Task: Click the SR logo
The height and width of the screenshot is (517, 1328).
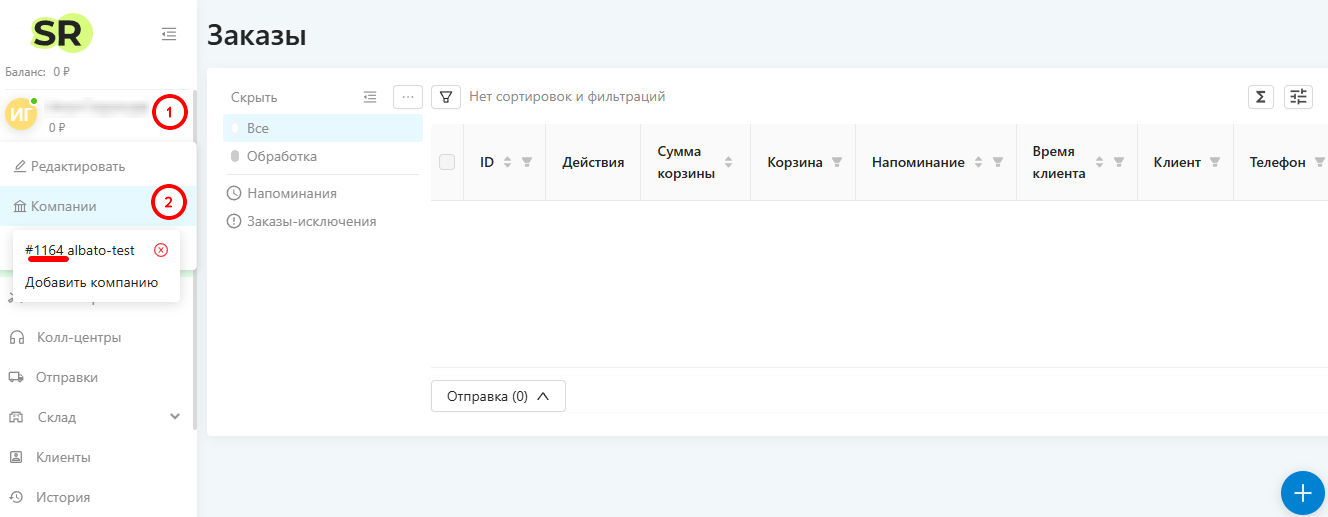Action: click(62, 34)
